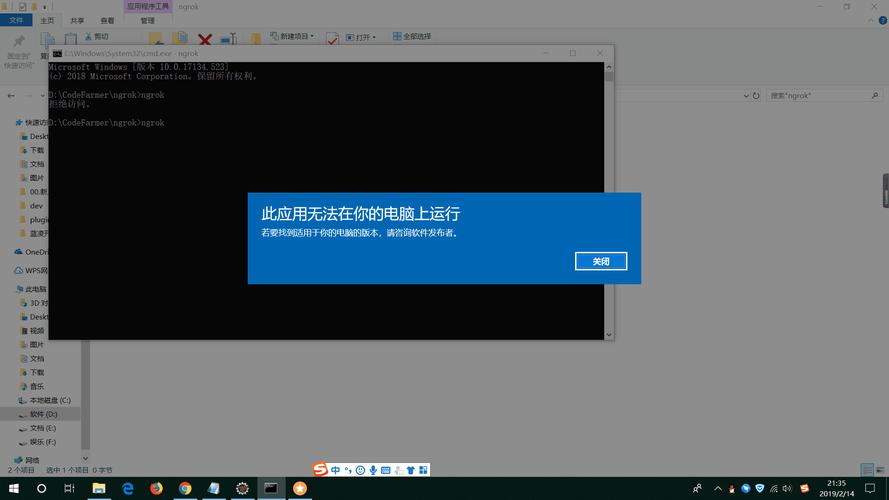Launch Microsoft Edge from the taskbar
889x500 pixels.
point(128,488)
